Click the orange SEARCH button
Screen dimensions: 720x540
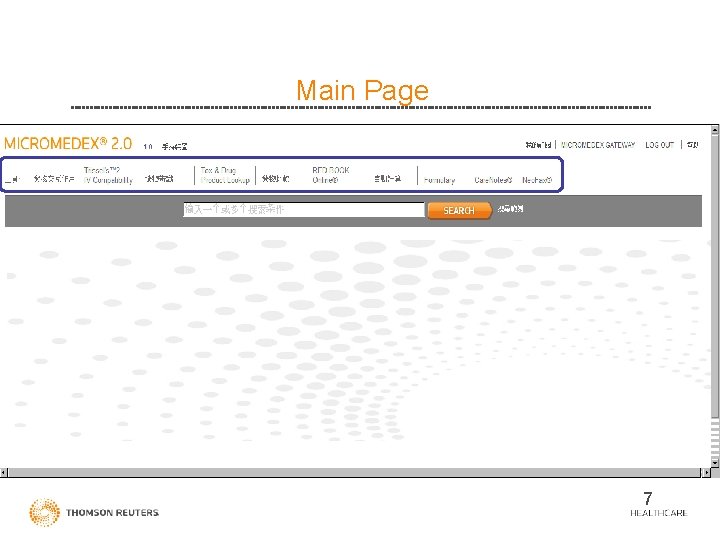459,210
